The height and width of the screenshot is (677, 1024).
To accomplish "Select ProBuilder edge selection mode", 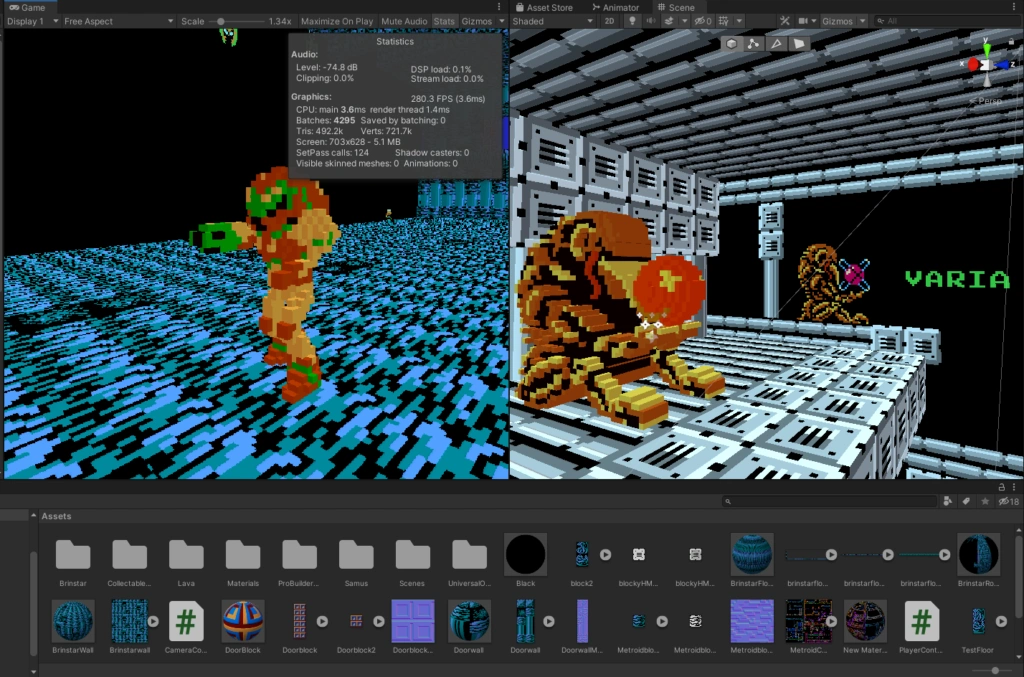I will [776, 44].
